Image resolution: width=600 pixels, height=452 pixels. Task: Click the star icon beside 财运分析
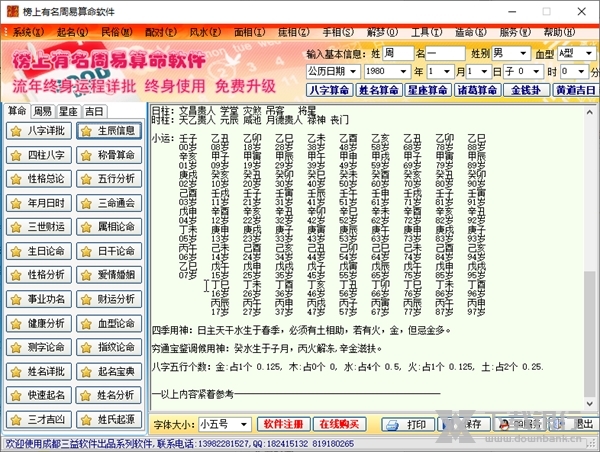(86, 299)
